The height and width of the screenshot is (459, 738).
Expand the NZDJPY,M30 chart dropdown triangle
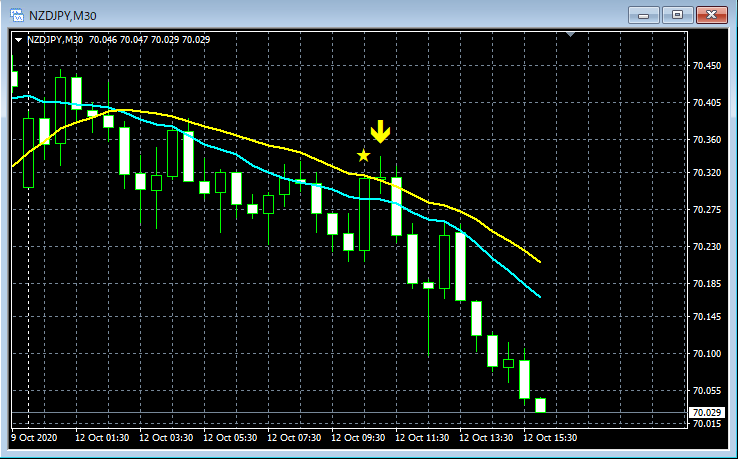[18, 40]
